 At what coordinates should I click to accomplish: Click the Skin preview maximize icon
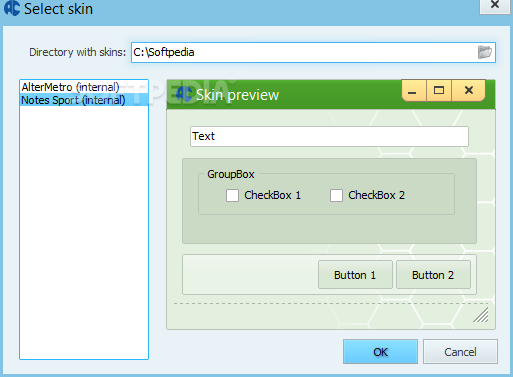tap(439, 90)
